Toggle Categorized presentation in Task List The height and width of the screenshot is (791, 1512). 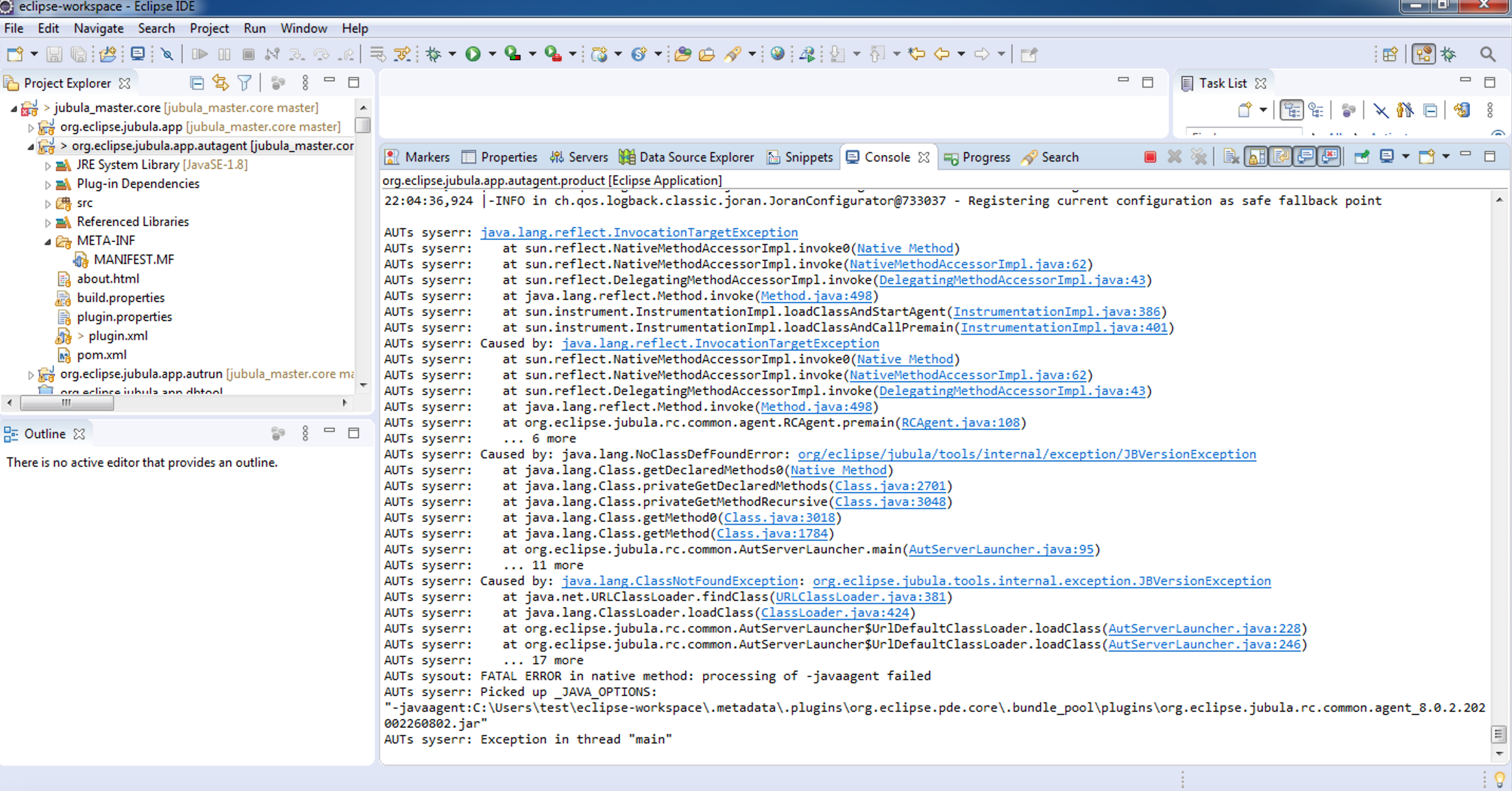tap(1291, 110)
